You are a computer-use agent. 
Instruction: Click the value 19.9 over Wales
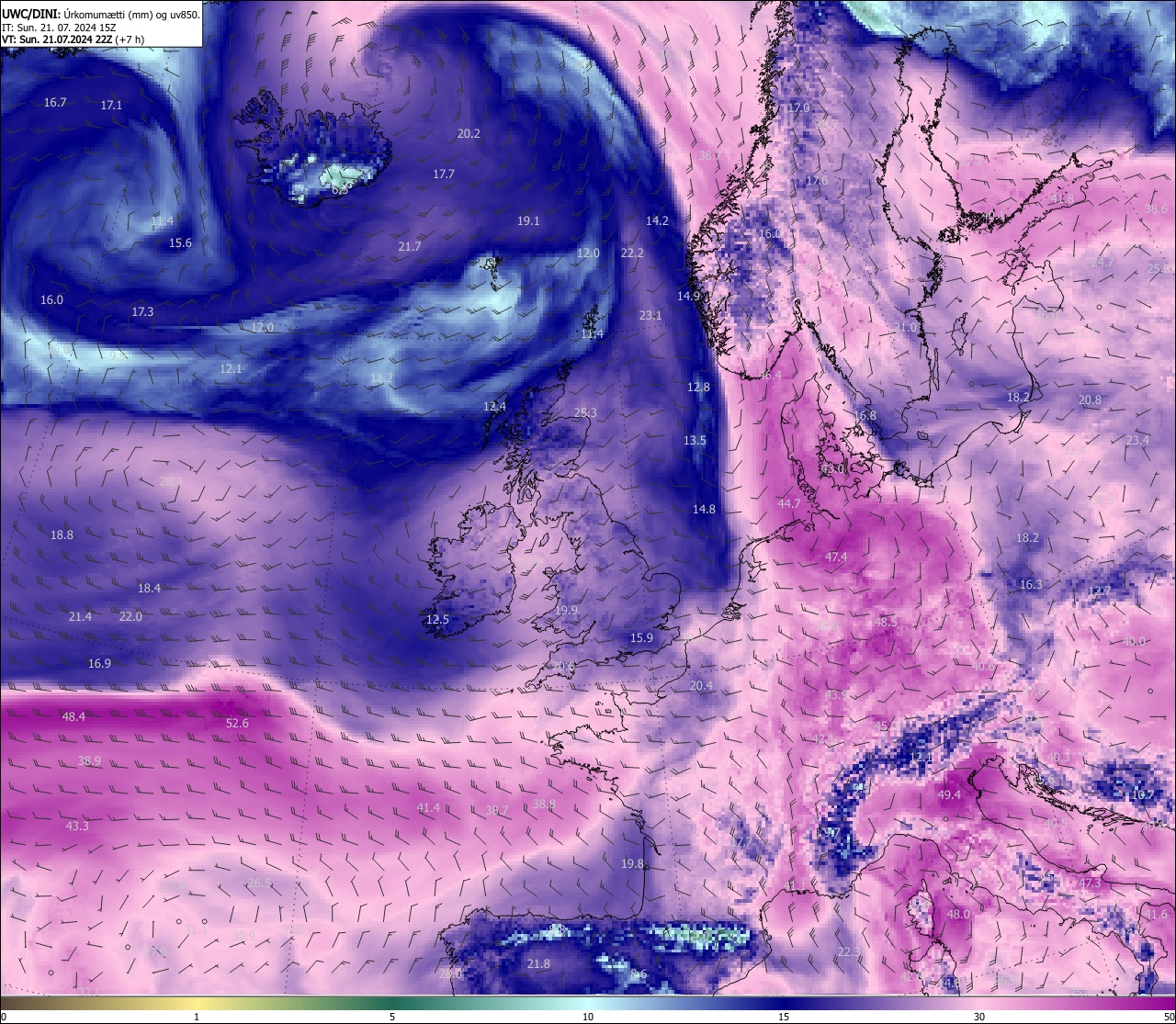pyautogui.click(x=567, y=611)
